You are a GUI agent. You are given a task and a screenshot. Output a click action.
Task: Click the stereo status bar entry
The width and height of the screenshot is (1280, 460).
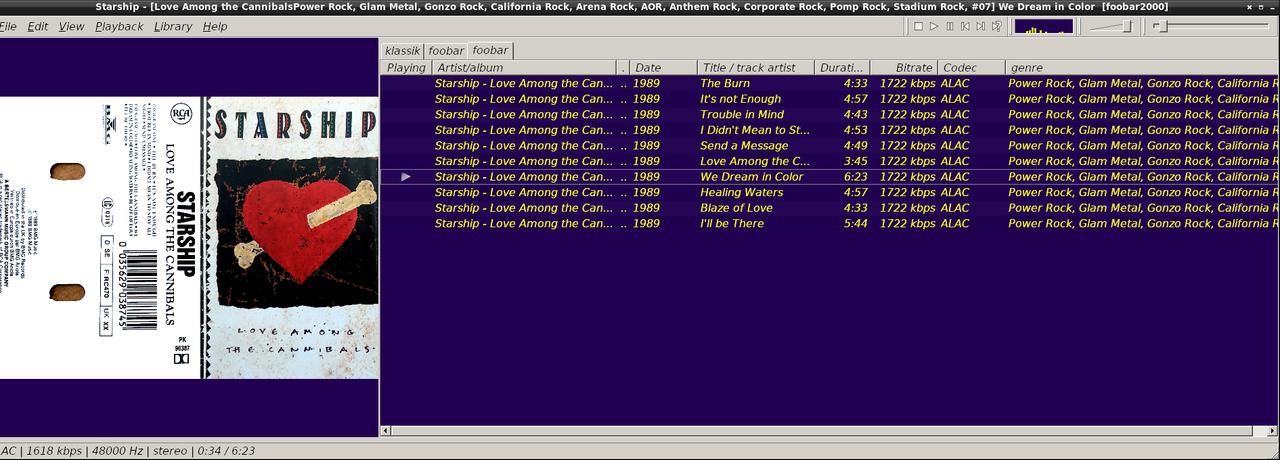point(168,451)
